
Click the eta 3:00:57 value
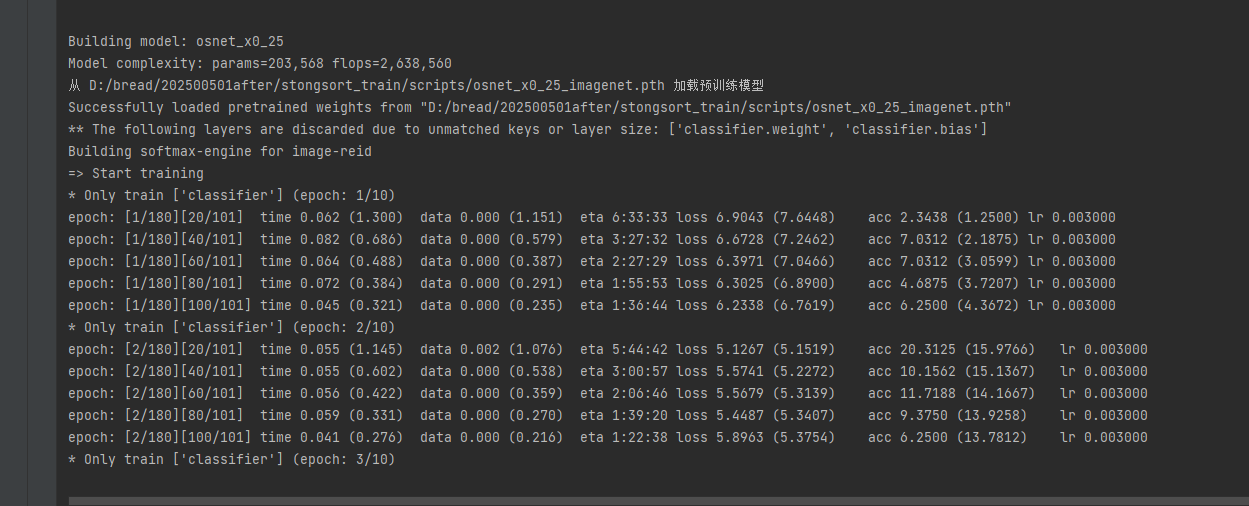(639, 372)
